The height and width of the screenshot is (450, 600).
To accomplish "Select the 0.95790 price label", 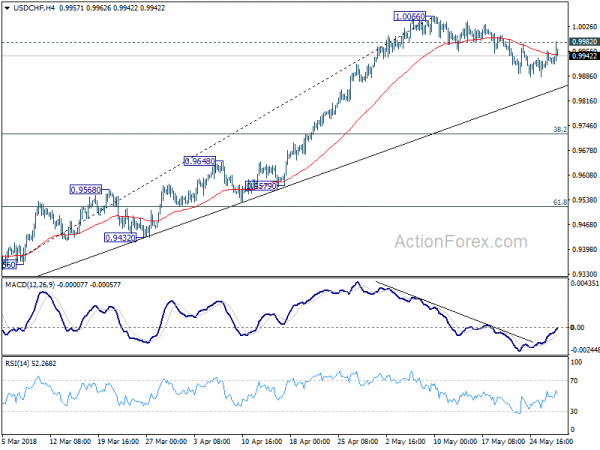I will [x=261, y=186].
